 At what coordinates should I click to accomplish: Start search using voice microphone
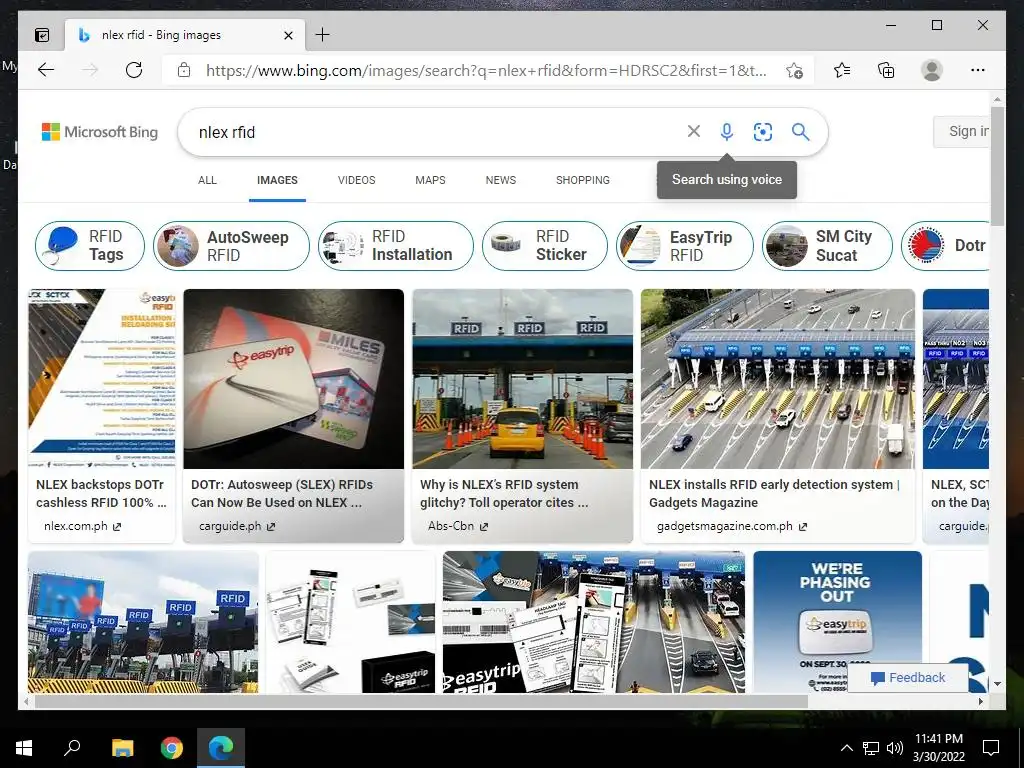pos(726,132)
